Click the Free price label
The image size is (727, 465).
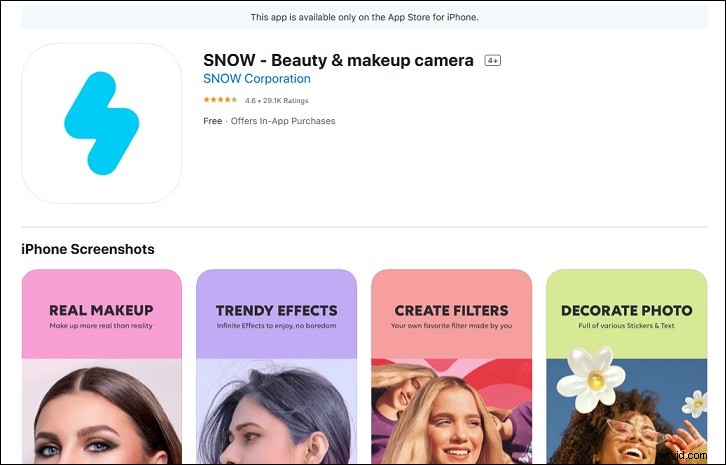(x=212, y=121)
